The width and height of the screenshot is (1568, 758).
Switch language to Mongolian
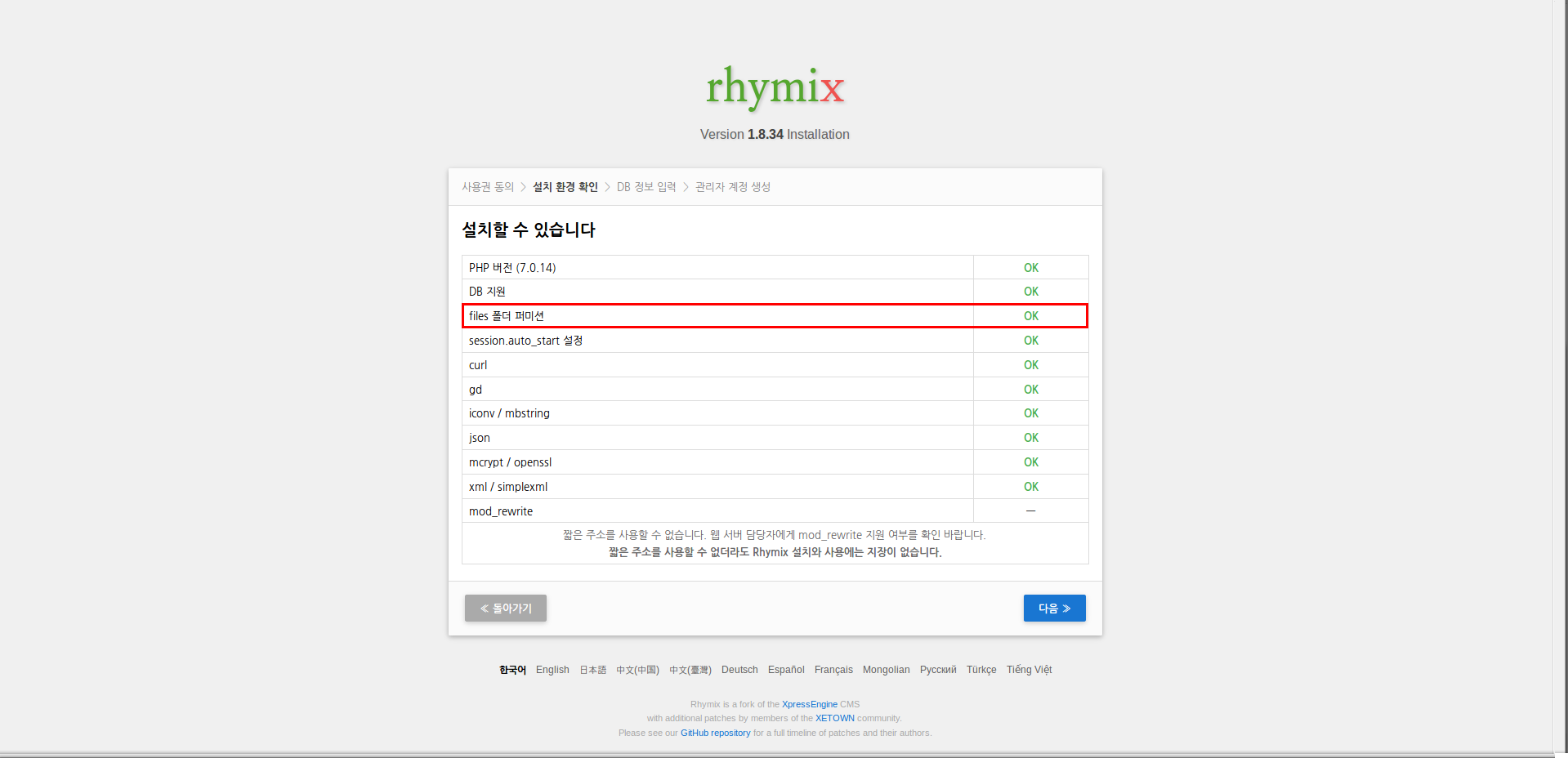click(x=886, y=670)
